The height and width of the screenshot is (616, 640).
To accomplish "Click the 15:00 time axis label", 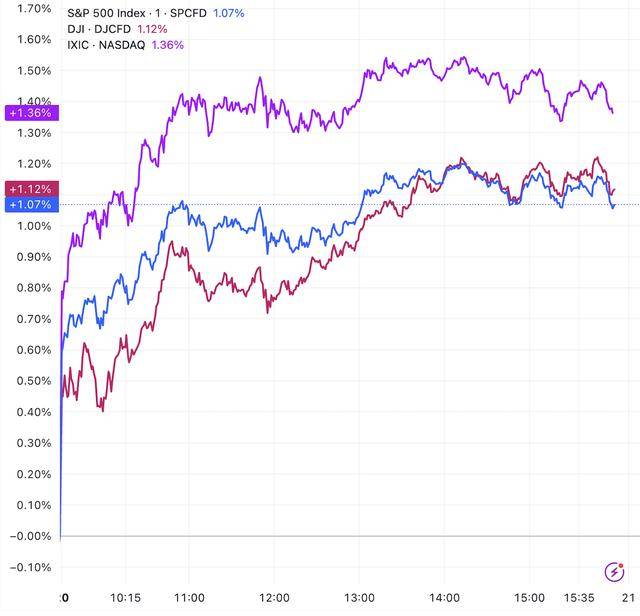I will click(530, 599).
